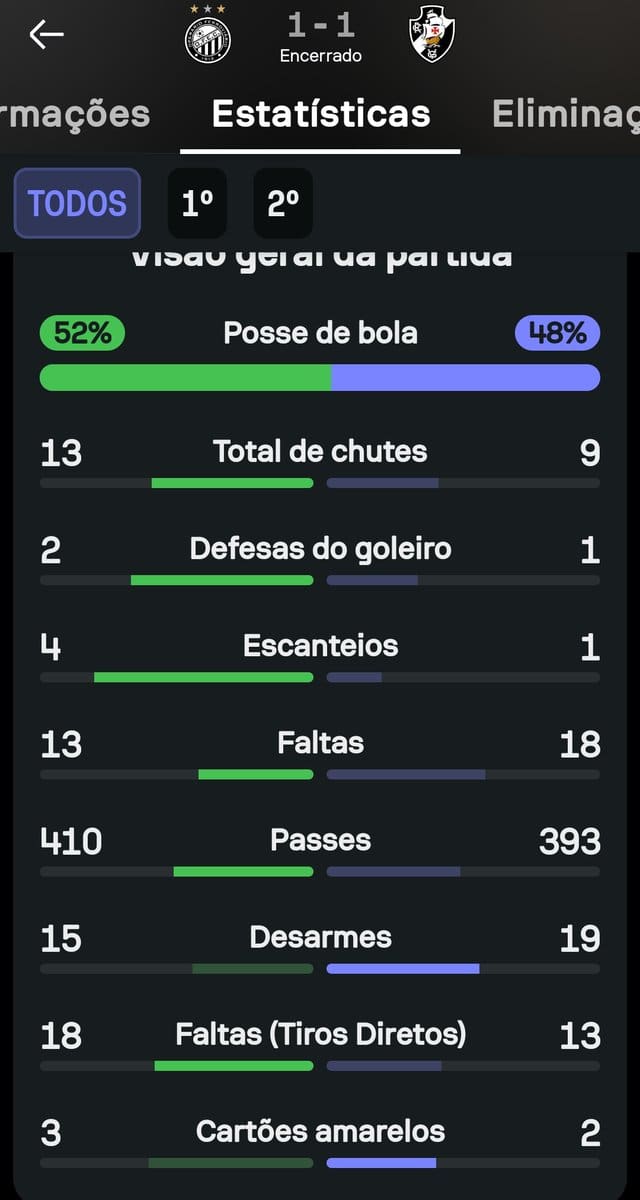Tap the purple 48% possession badge

558,333
